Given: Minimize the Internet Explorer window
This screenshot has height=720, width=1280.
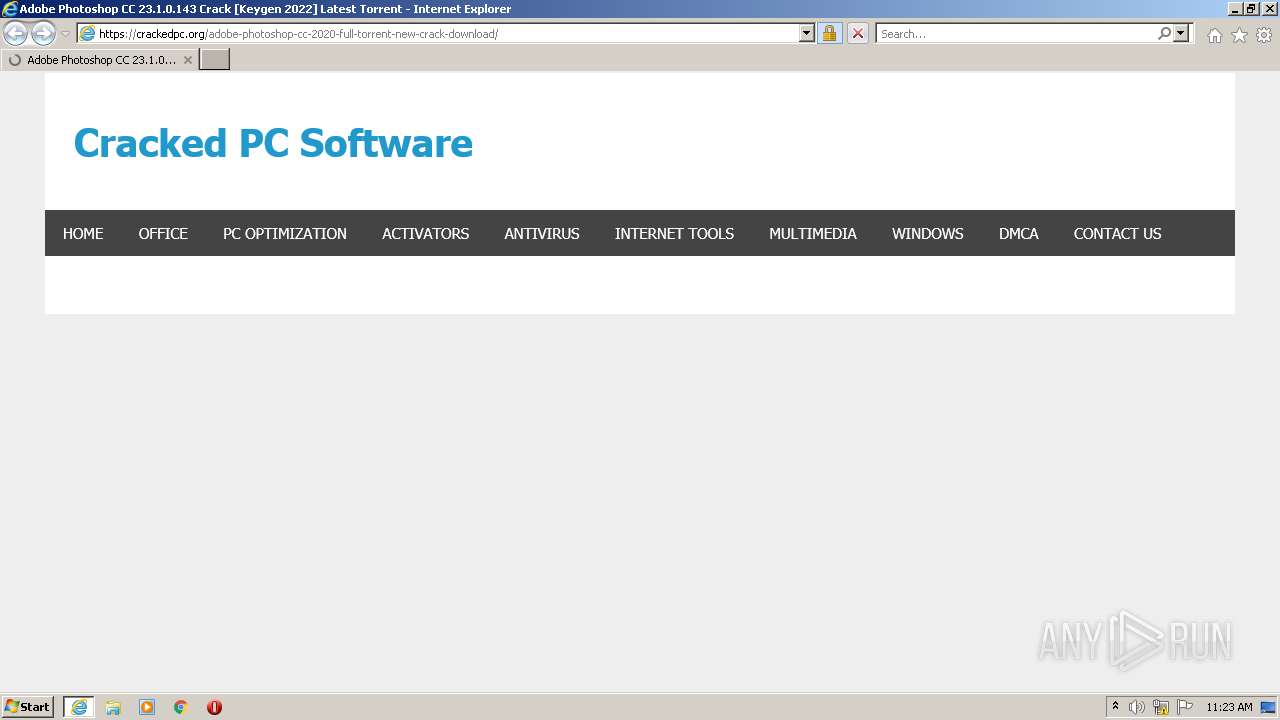Looking at the screenshot, I should [x=1234, y=9].
